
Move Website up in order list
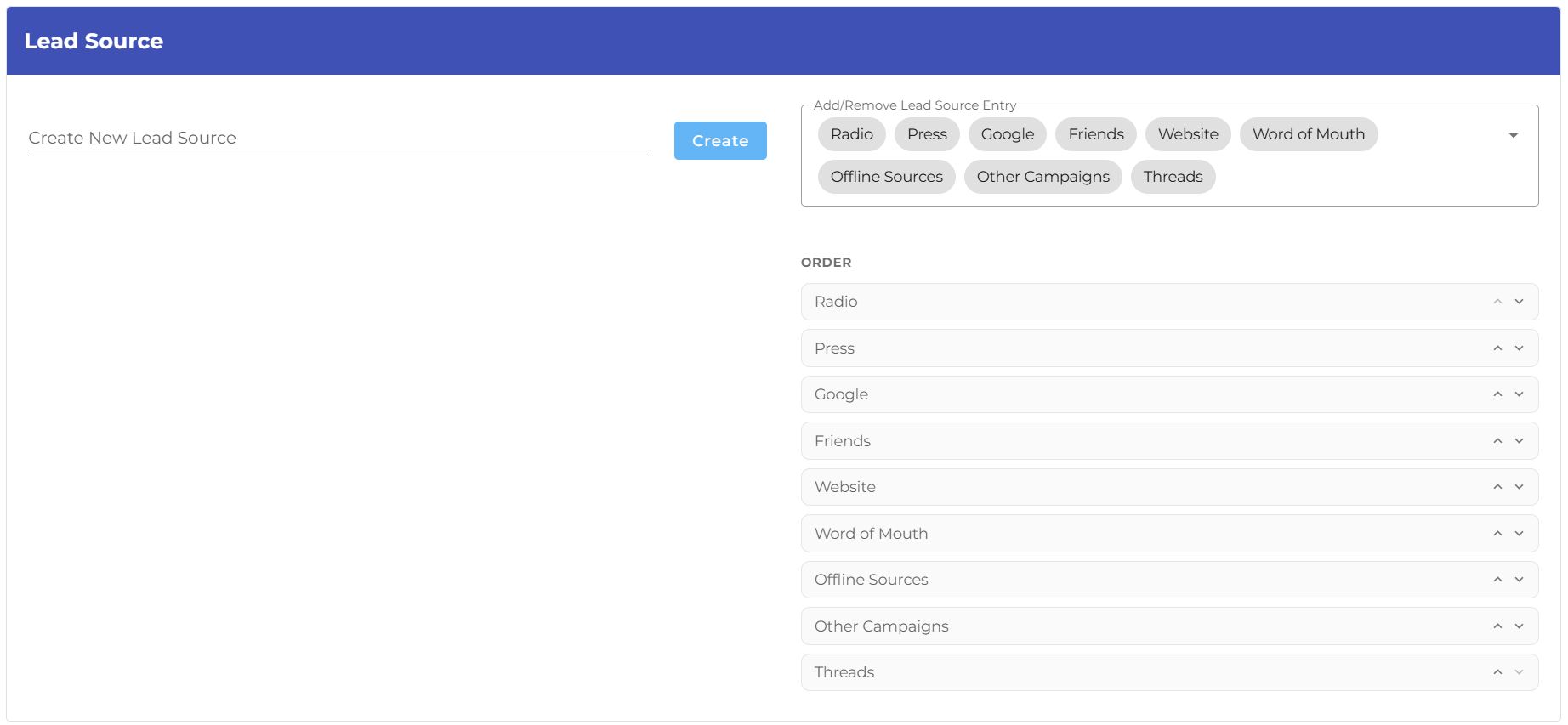[1497, 487]
